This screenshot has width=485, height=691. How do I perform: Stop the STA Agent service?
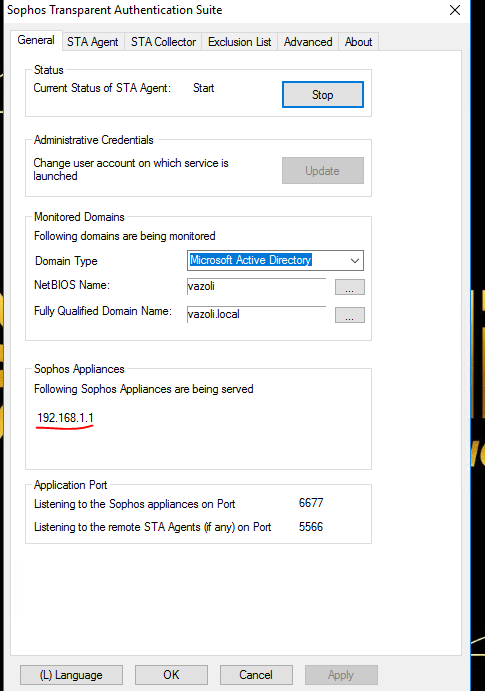tap(323, 94)
